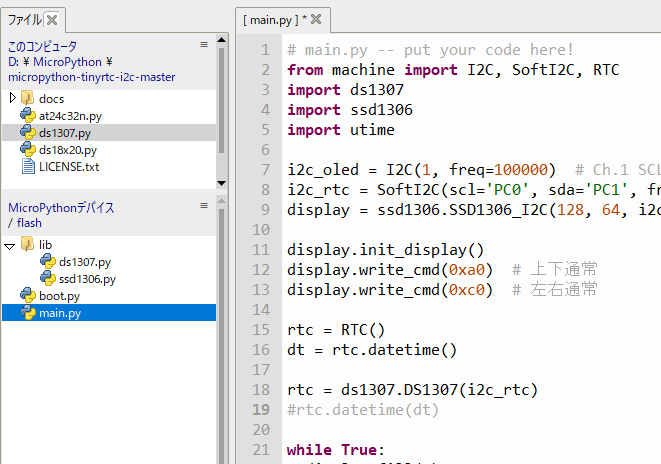Image resolution: width=661 pixels, height=464 pixels.
Task: Click the MicroPythonデバイス heading link
Action: click(x=61, y=207)
